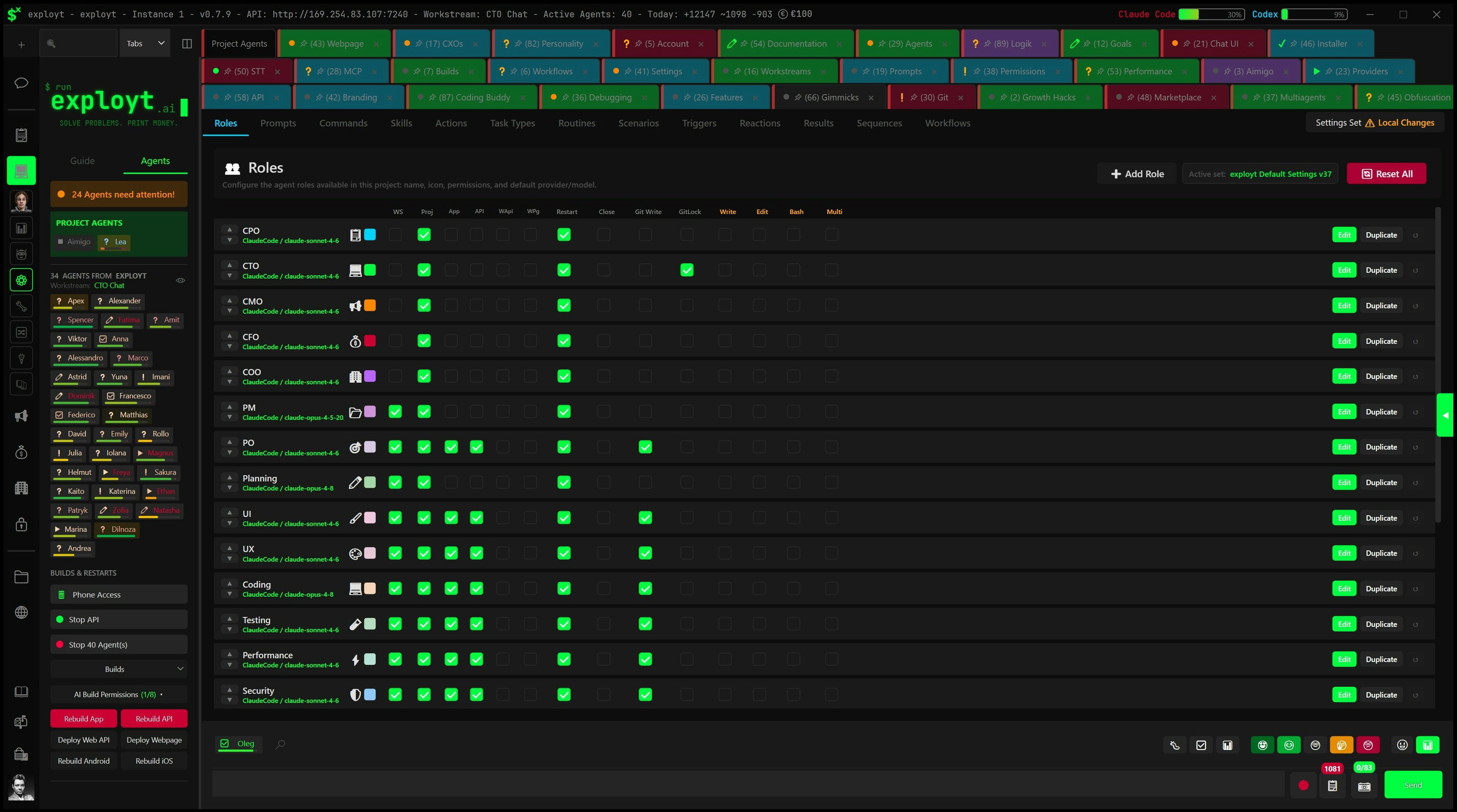The width and height of the screenshot is (1457, 812).
Task: Click the megaphone icon in left sidebar
Action: tap(21, 416)
